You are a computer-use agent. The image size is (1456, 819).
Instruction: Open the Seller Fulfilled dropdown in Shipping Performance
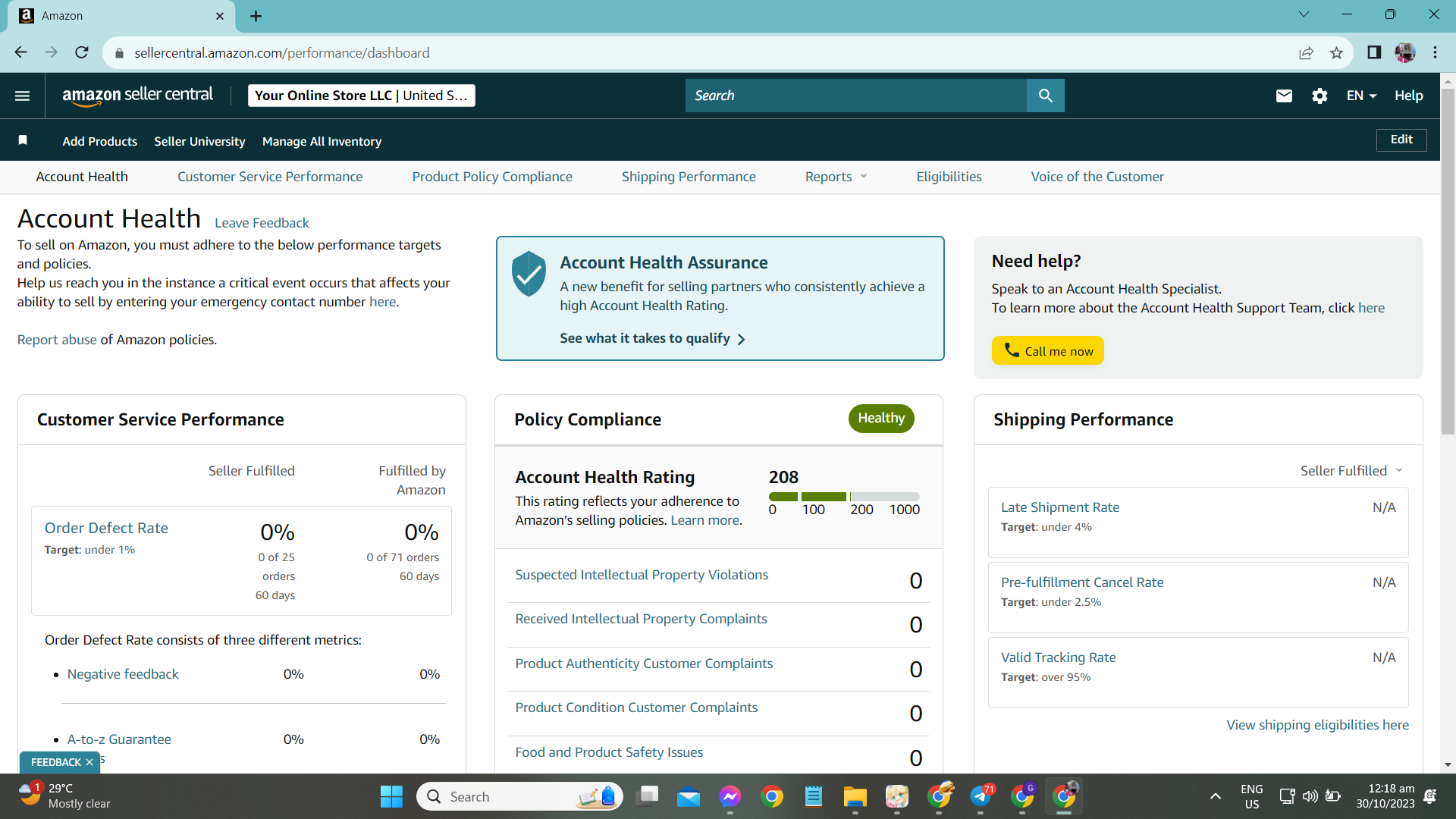pyautogui.click(x=1351, y=471)
